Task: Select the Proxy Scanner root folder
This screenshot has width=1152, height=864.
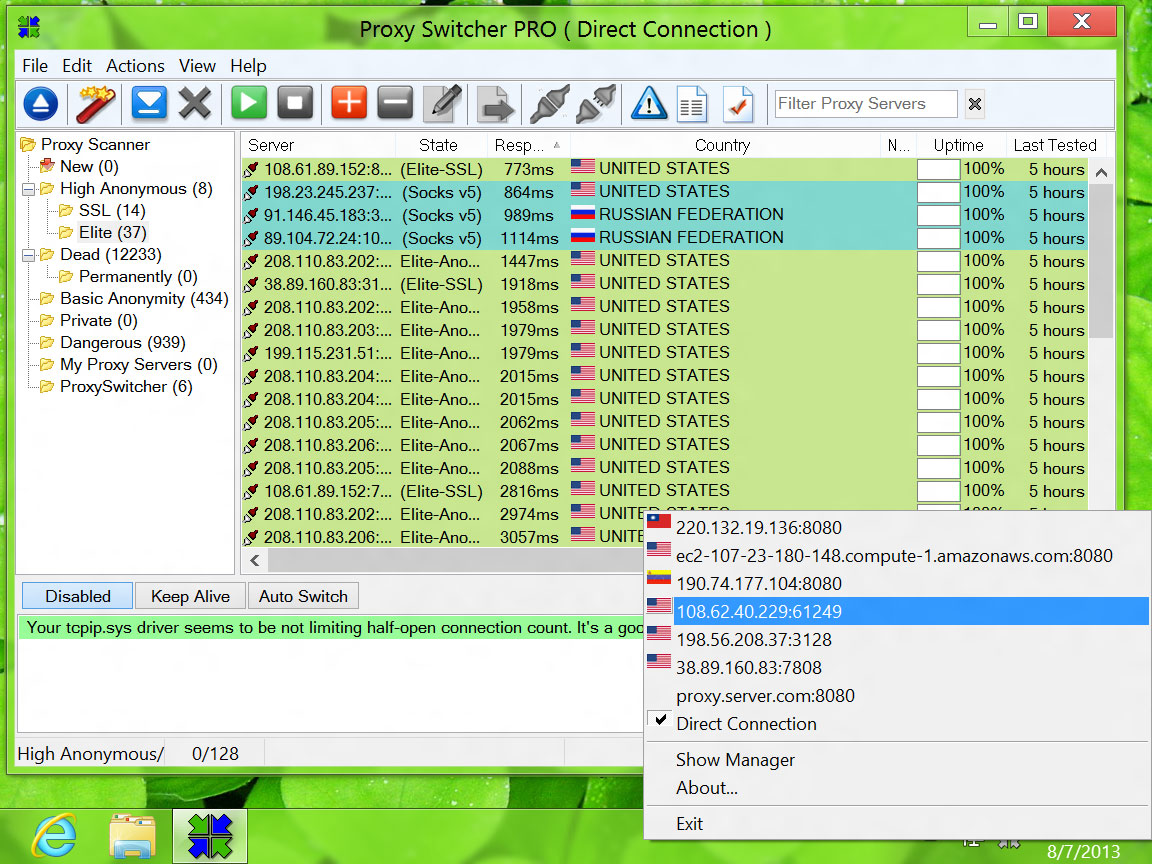Action: [x=95, y=145]
